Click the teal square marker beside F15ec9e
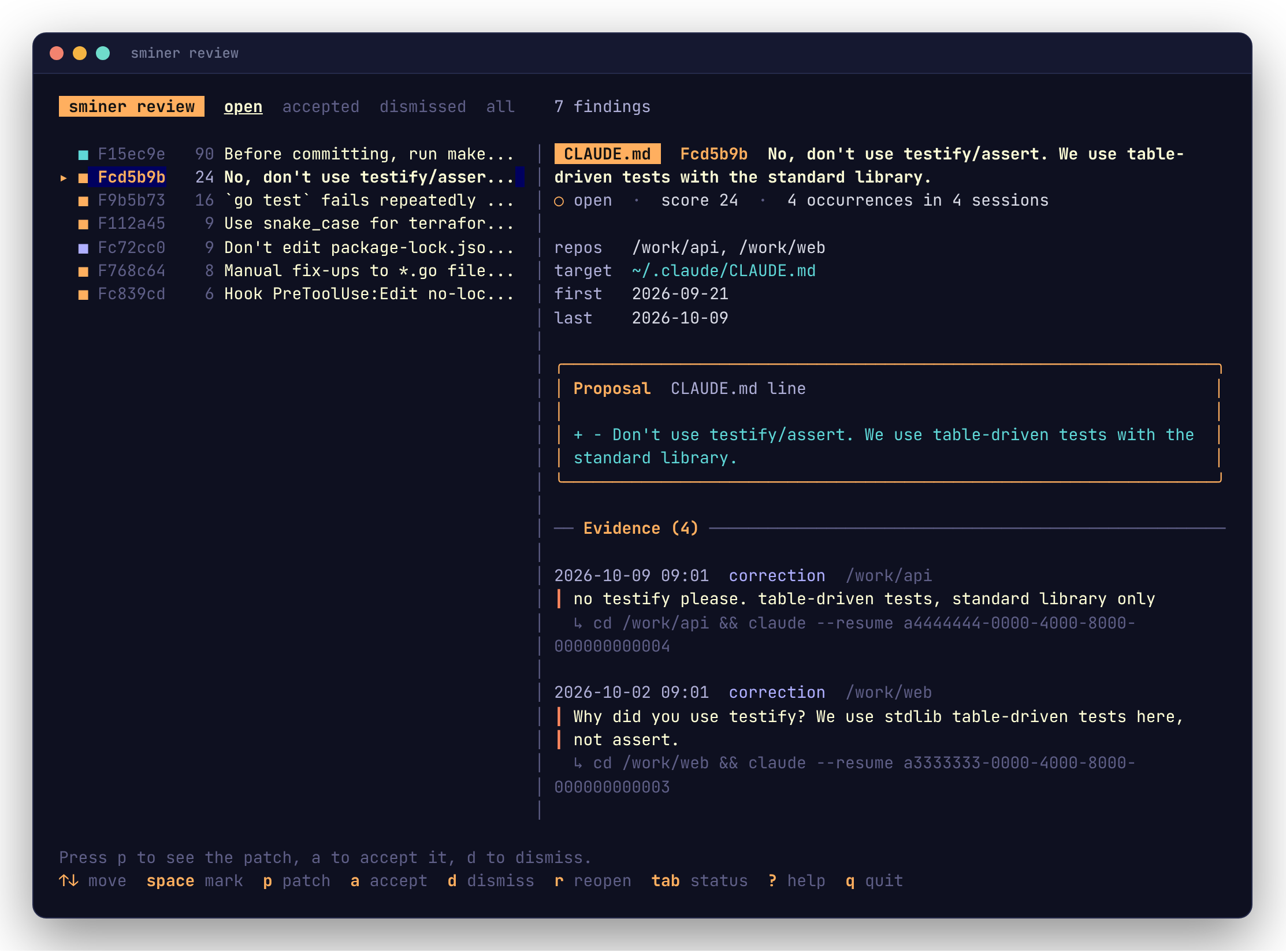1286x952 pixels. pos(83,155)
